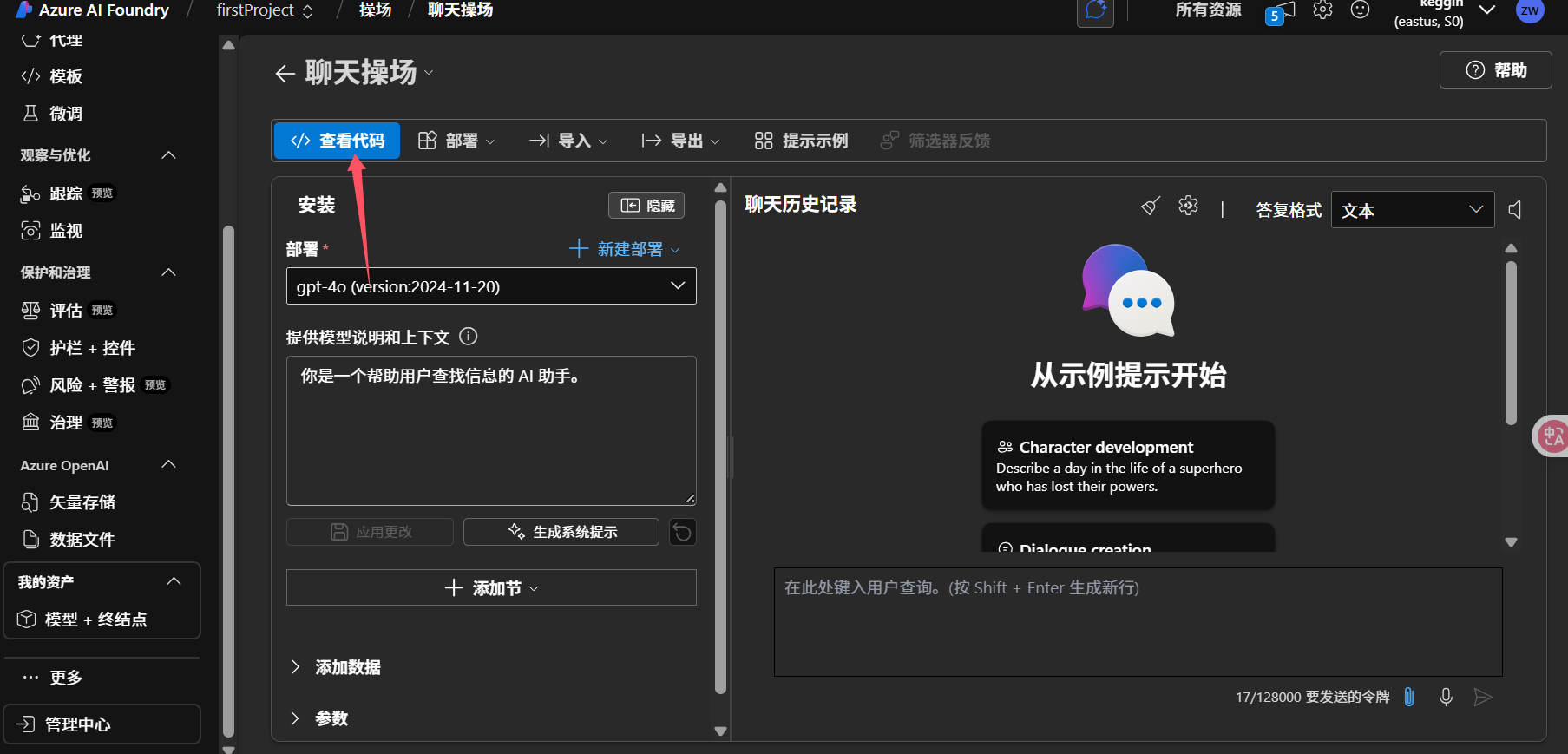Toggle the speaker audio icon
1568x754 pixels.
(x=1515, y=209)
